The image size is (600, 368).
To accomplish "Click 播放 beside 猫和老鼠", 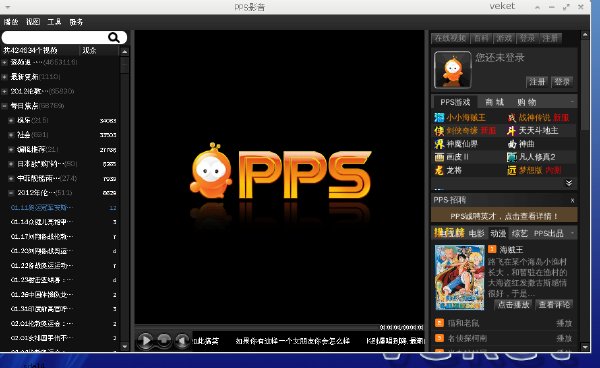I will point(564,323).
